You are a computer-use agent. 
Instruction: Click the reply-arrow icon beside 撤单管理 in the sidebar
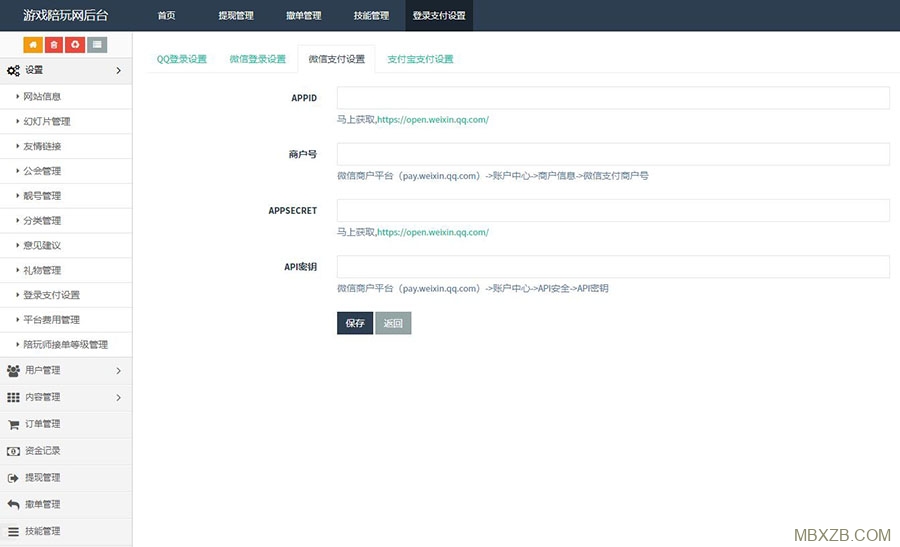click(x=13, y=505)
